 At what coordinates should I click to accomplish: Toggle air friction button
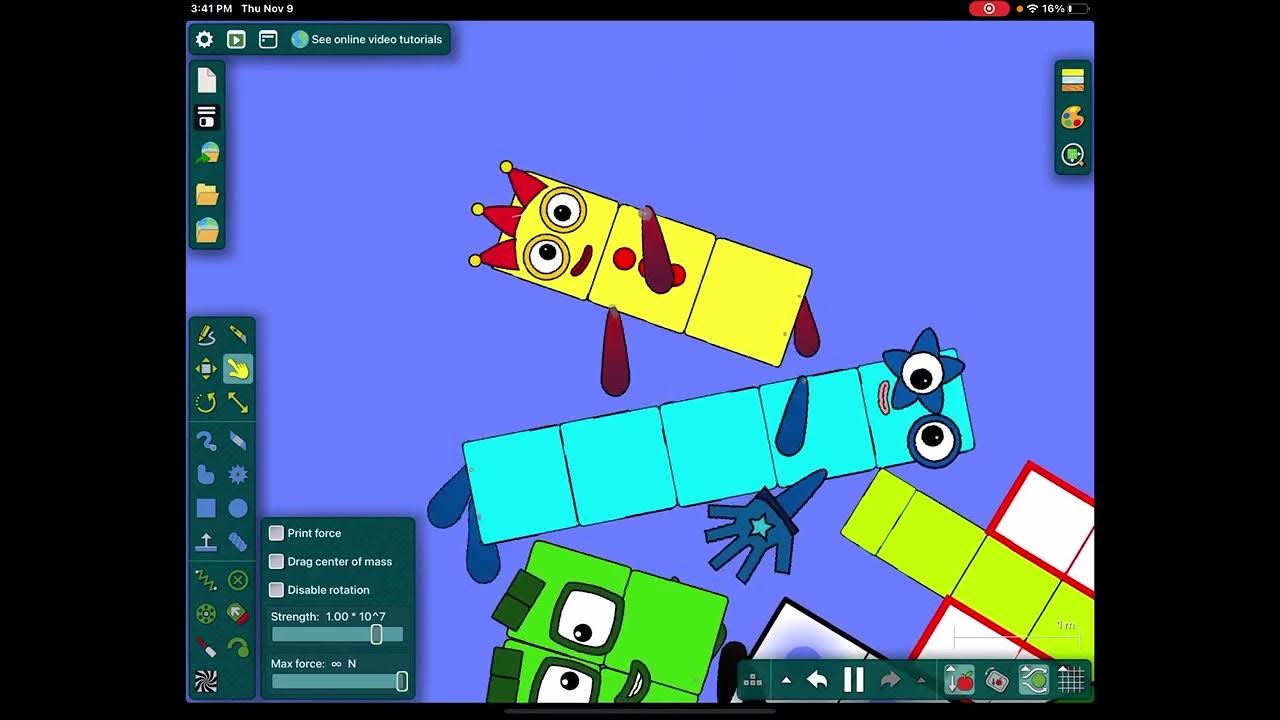pyautogui.click(x=1033, y=680)
